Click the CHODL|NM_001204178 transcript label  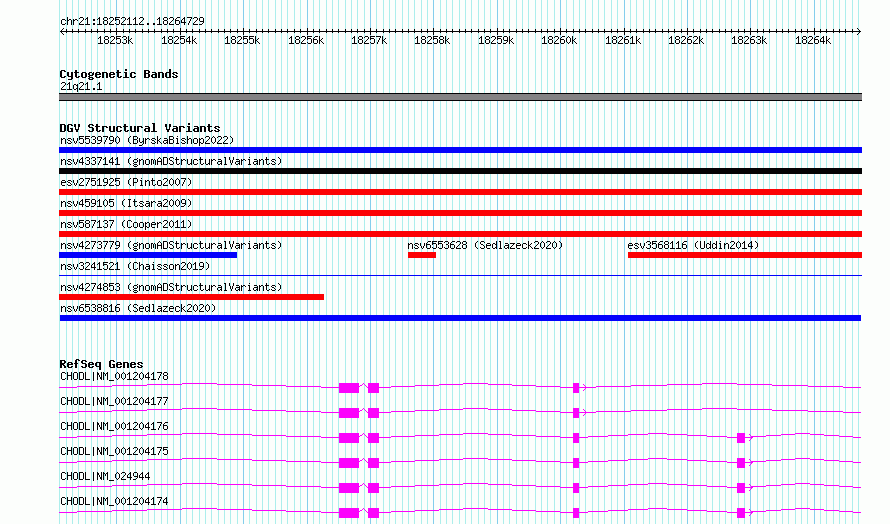pyautogui.click(x=114, y=376)
